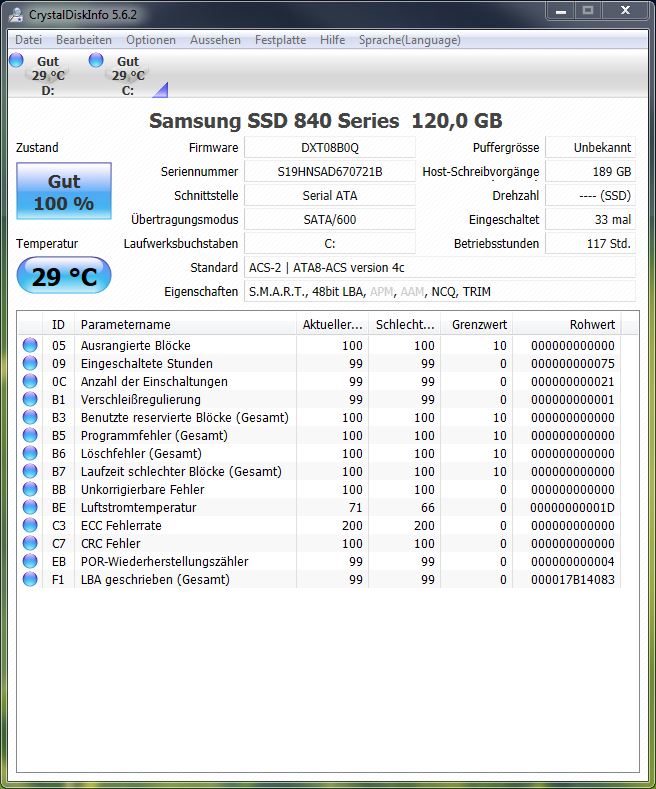
Task: Open the Sprache(Language) menu
Action: [x=409, y=40]
